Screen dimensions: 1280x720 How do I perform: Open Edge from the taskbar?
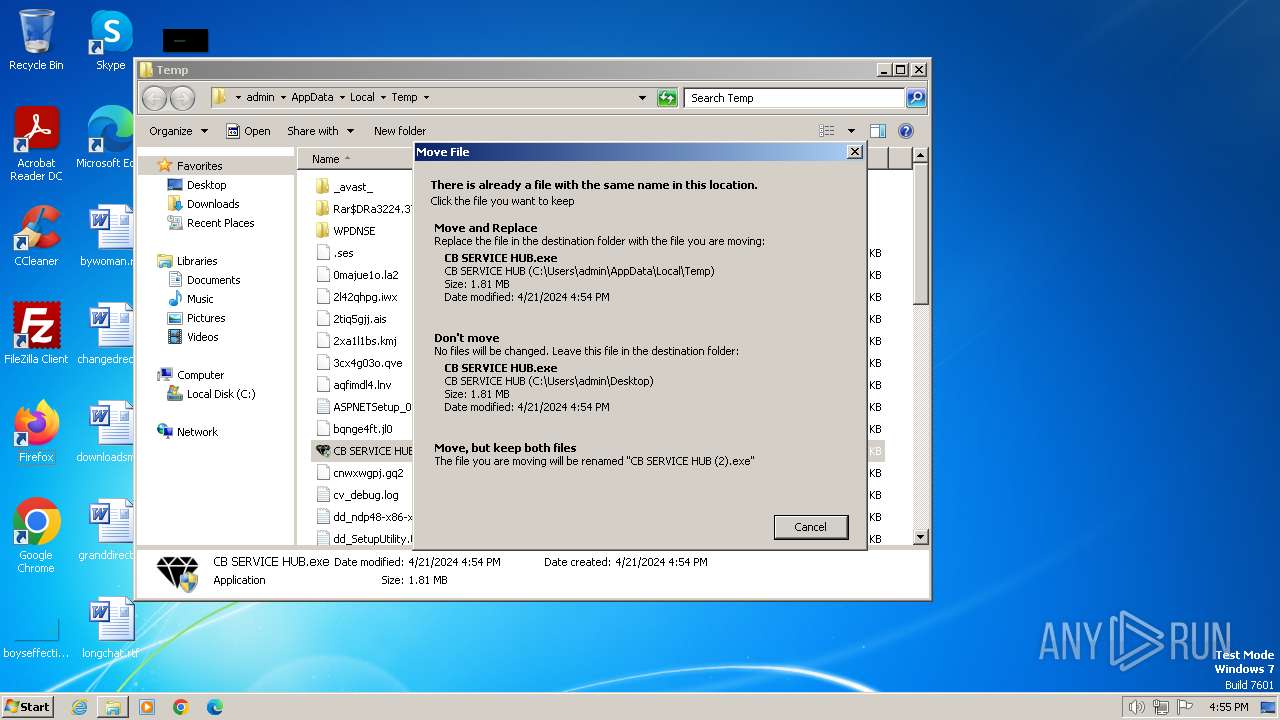(215, 707)
